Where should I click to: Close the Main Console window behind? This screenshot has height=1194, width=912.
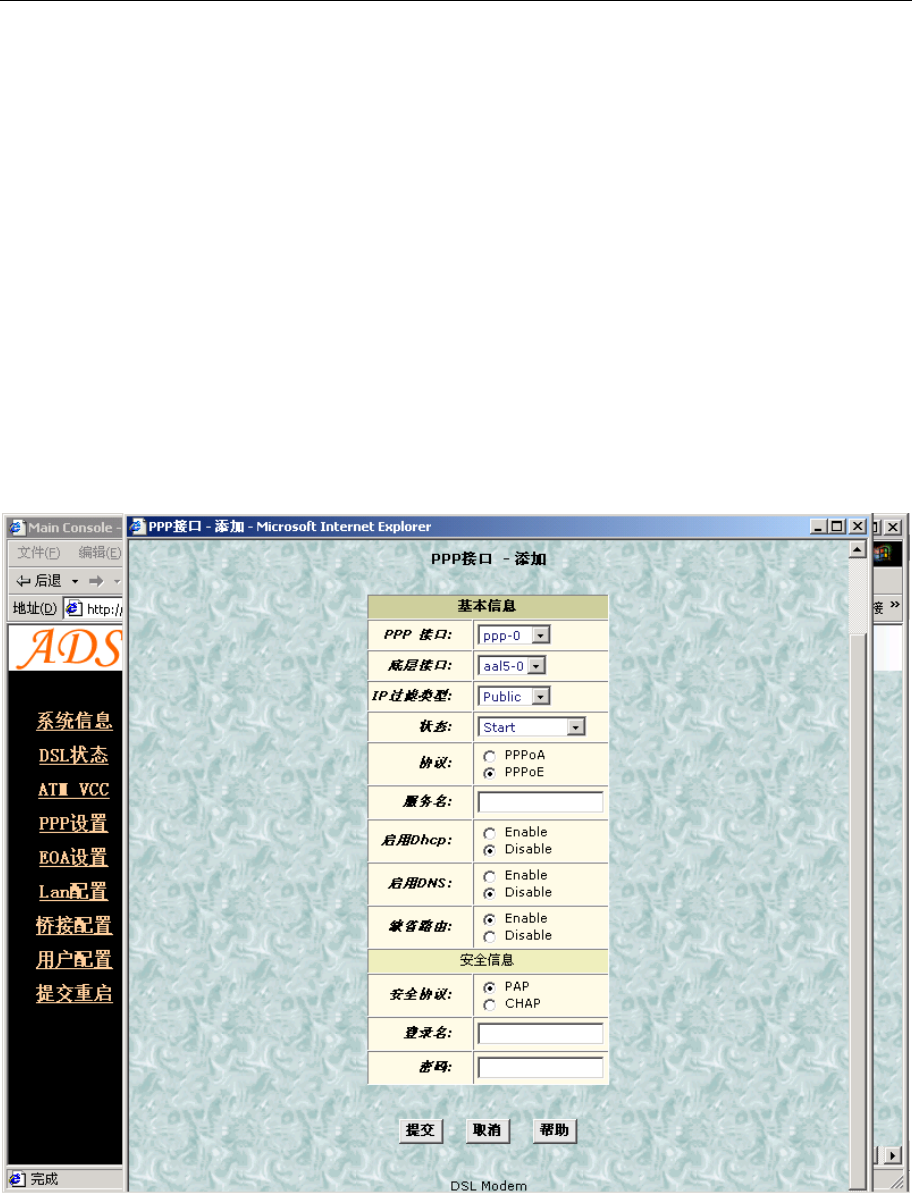(x=894, y=527)
